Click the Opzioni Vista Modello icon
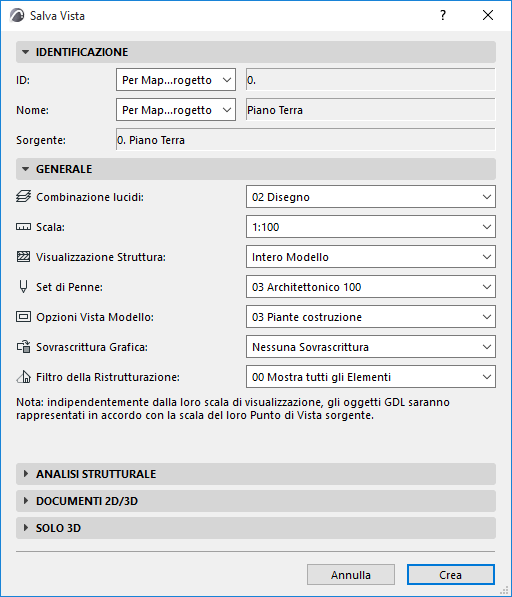Image resolution: width=512 pixels, height=597 pixels. (23, 317)
